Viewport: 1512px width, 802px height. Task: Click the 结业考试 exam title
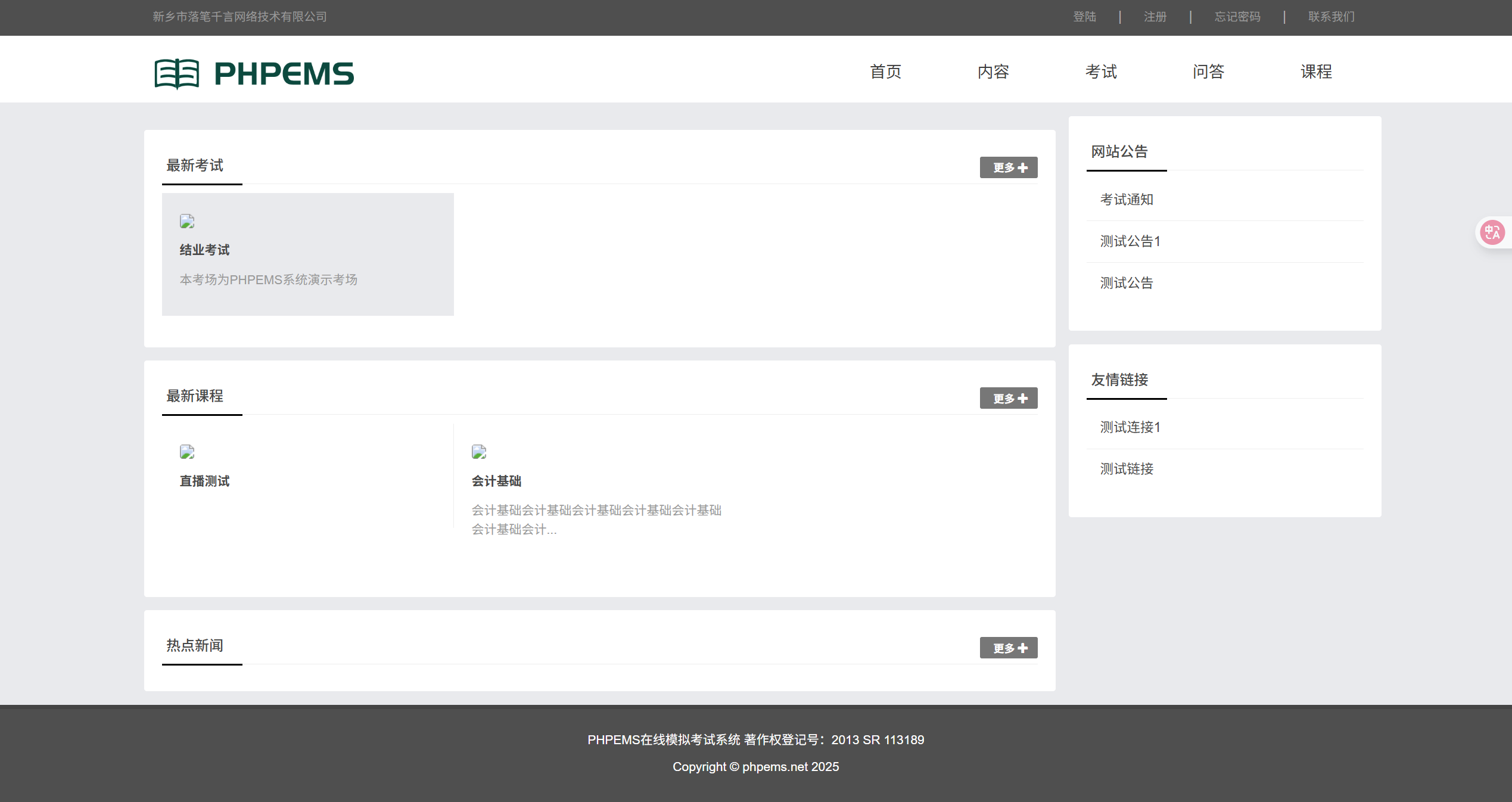(x=204, y=250)
